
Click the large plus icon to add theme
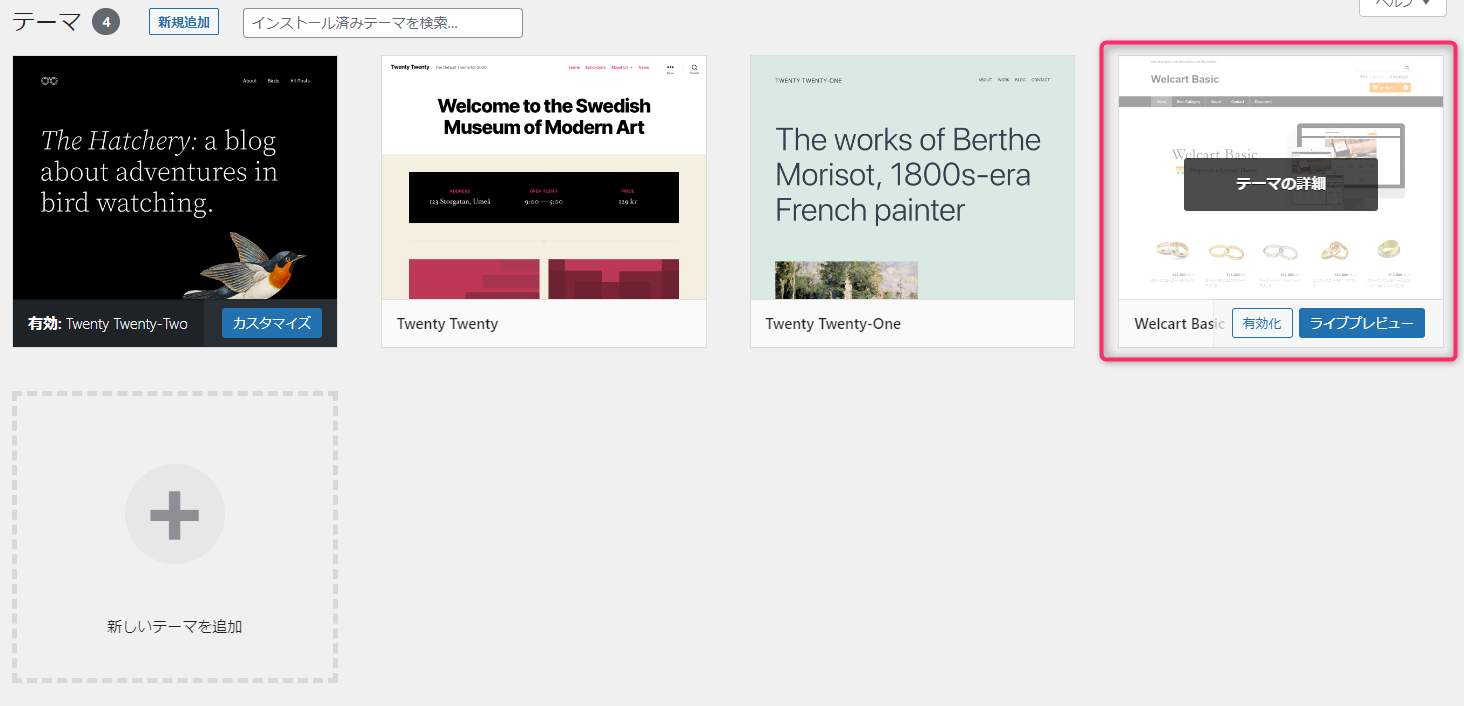pyautogui.click(x=175, y=514)
